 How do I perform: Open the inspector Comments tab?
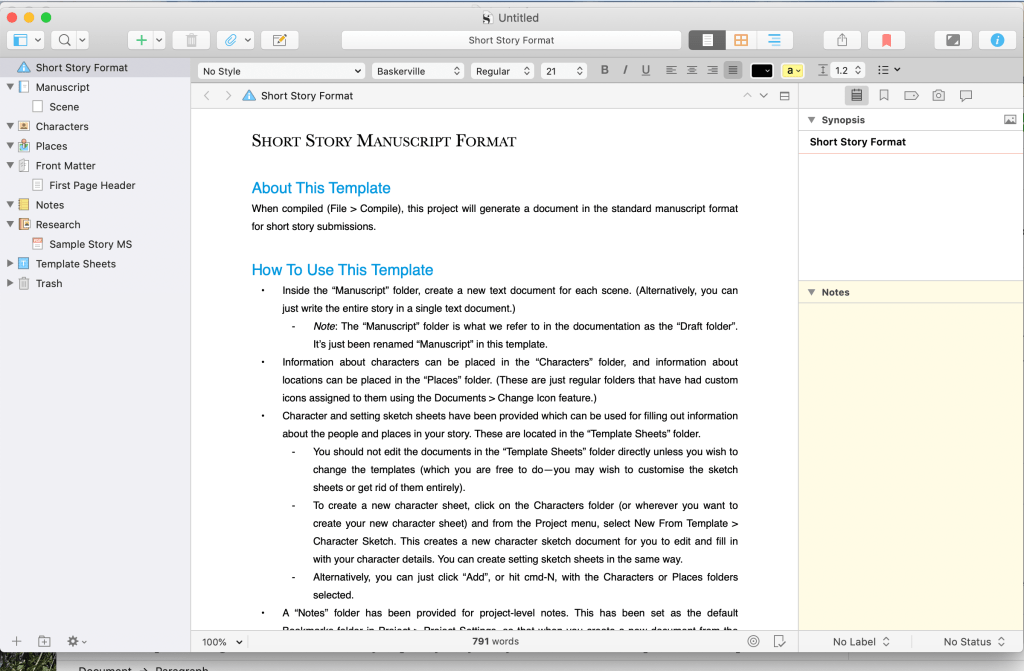point(966,95)
